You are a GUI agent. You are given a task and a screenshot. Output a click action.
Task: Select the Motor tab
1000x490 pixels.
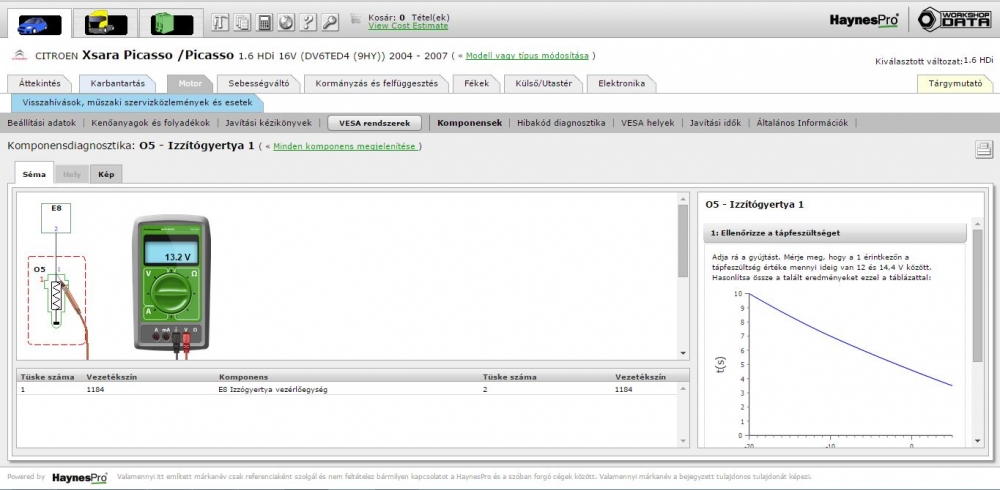(190, 84)
